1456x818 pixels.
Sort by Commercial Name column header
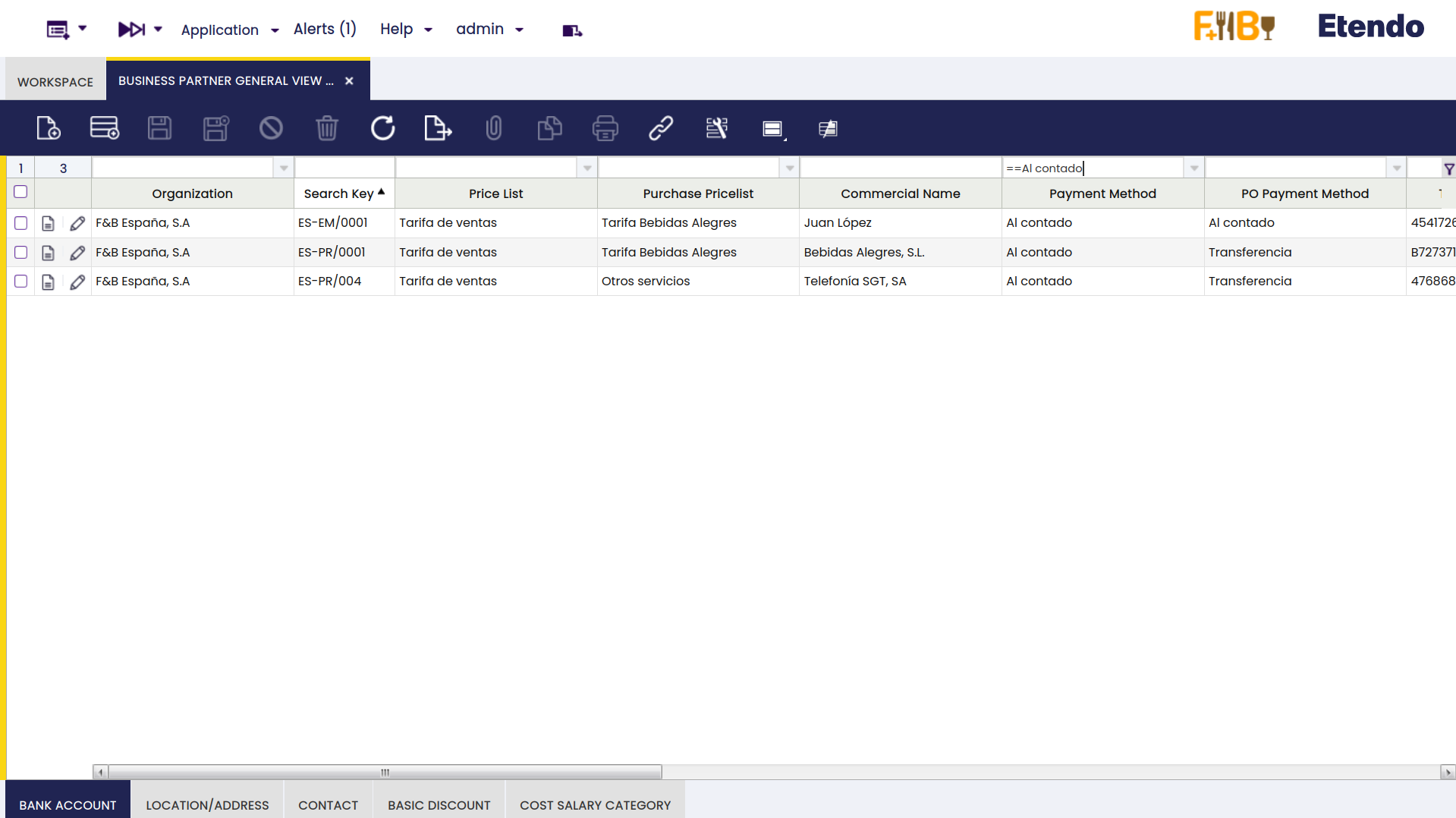point(900,193)
